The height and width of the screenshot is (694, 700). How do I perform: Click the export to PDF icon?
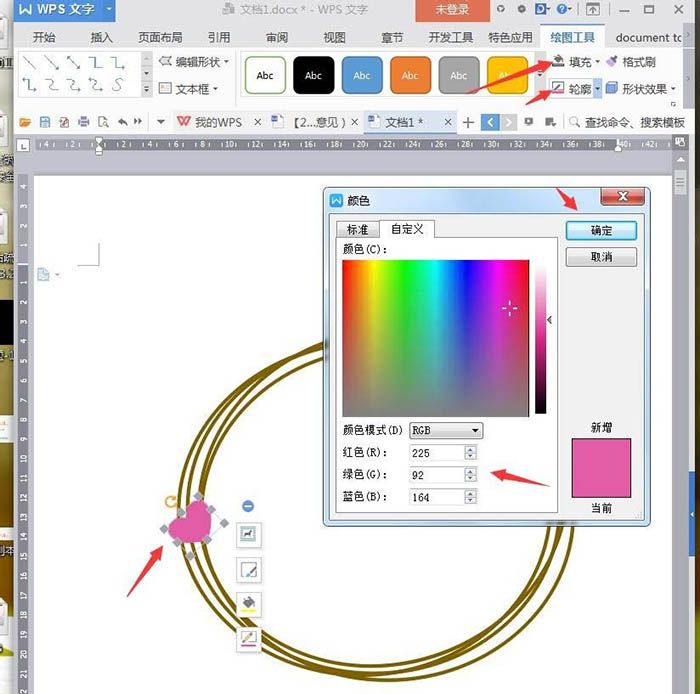click(64, 121)
